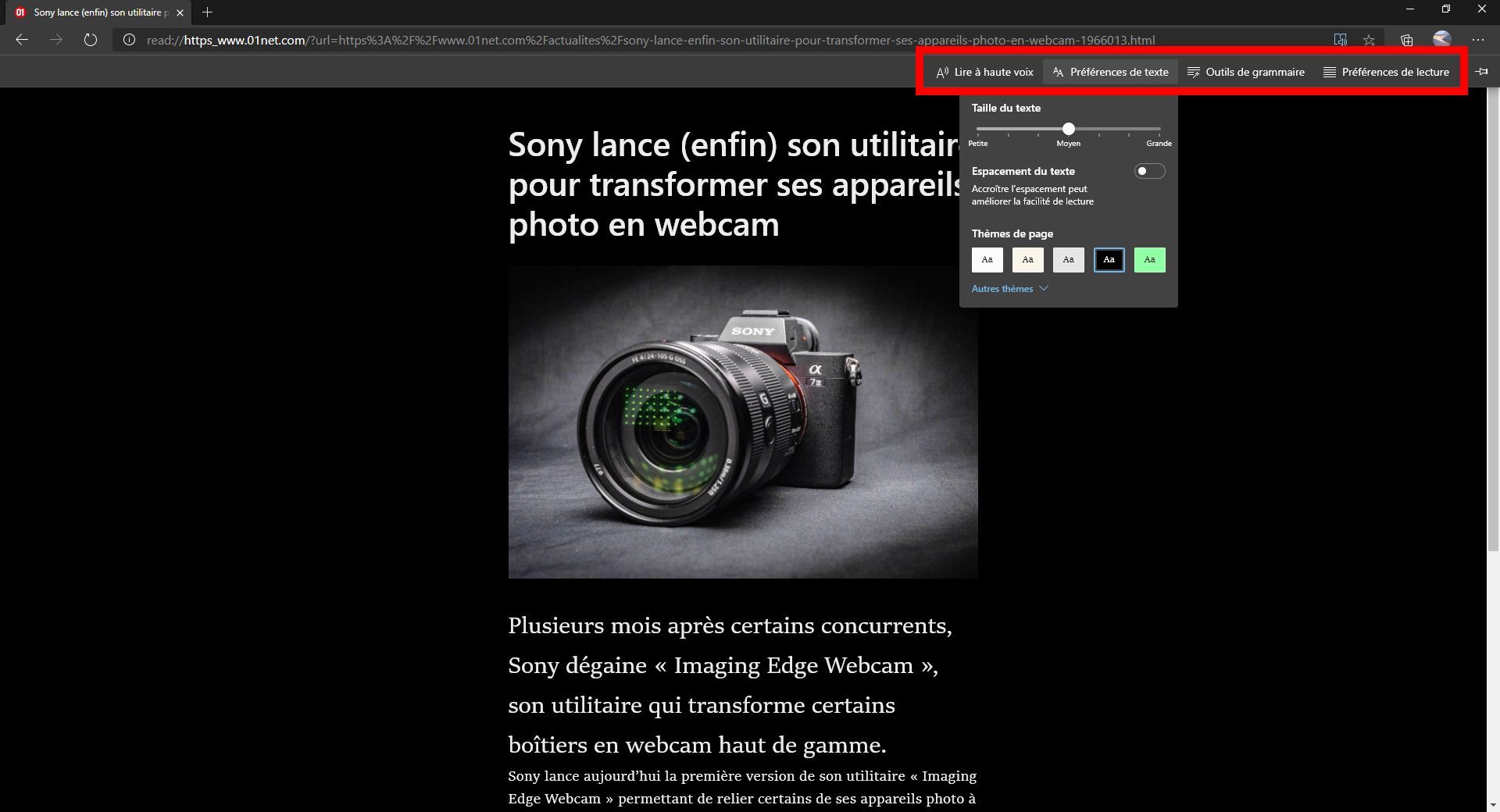Select the Sony lance (enfin) tab

(x=100, y=12)
